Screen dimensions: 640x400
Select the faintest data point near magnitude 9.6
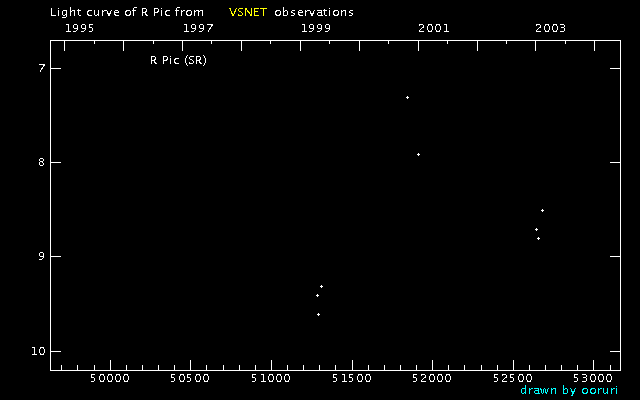coord(318,314)
